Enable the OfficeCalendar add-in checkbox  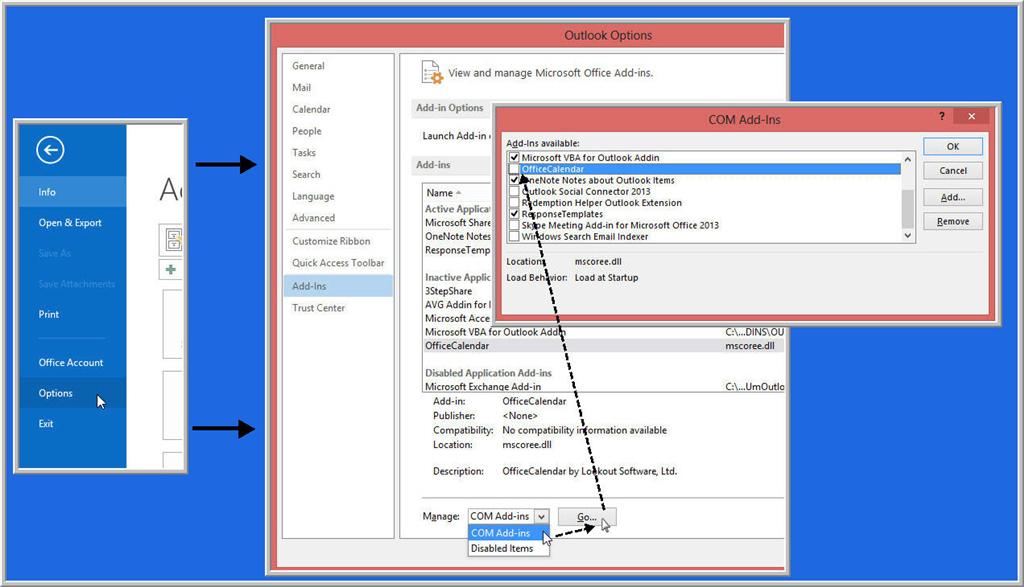point(514,169)
